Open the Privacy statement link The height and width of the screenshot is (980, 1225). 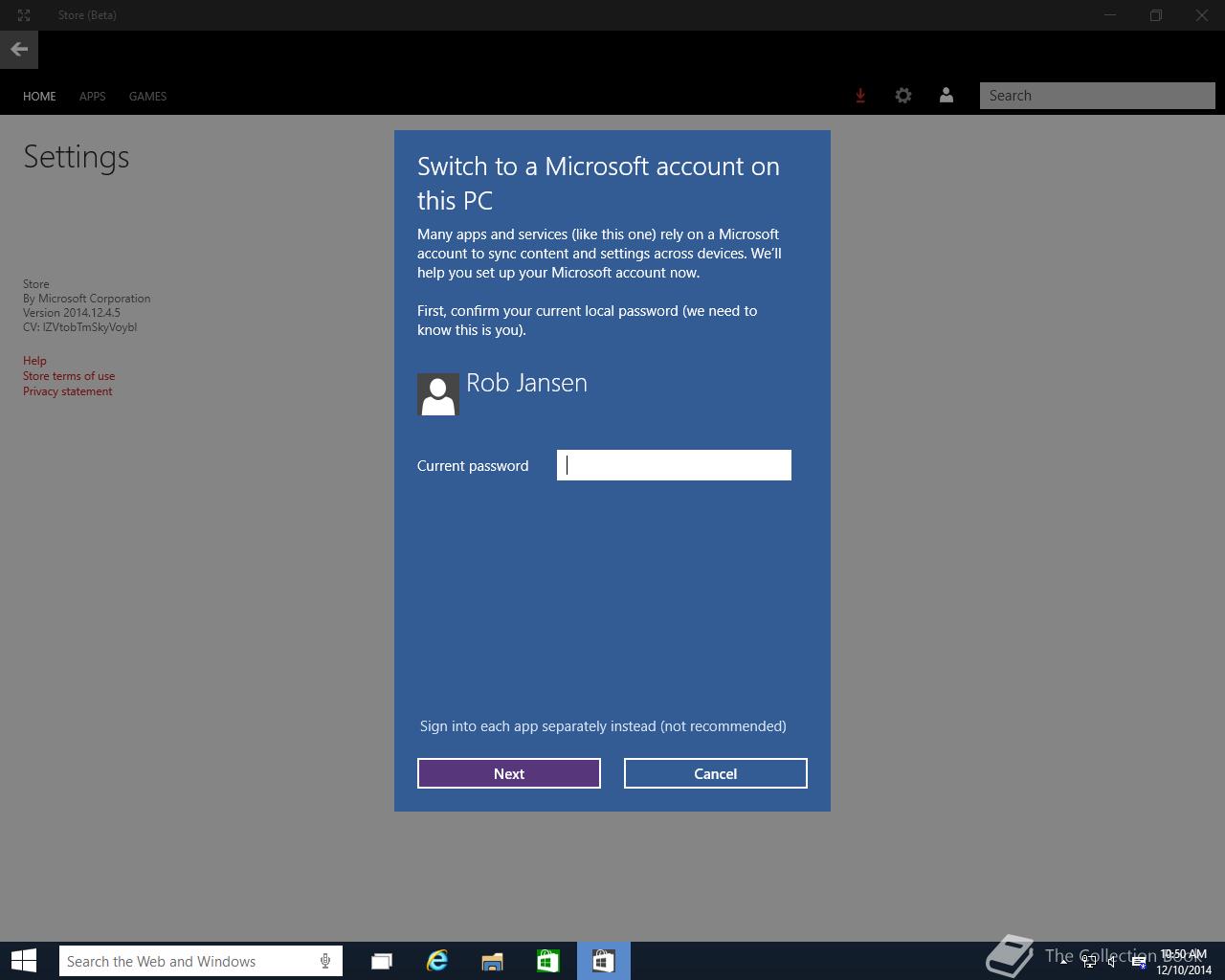pyautogui.click(x=67, y=391)
